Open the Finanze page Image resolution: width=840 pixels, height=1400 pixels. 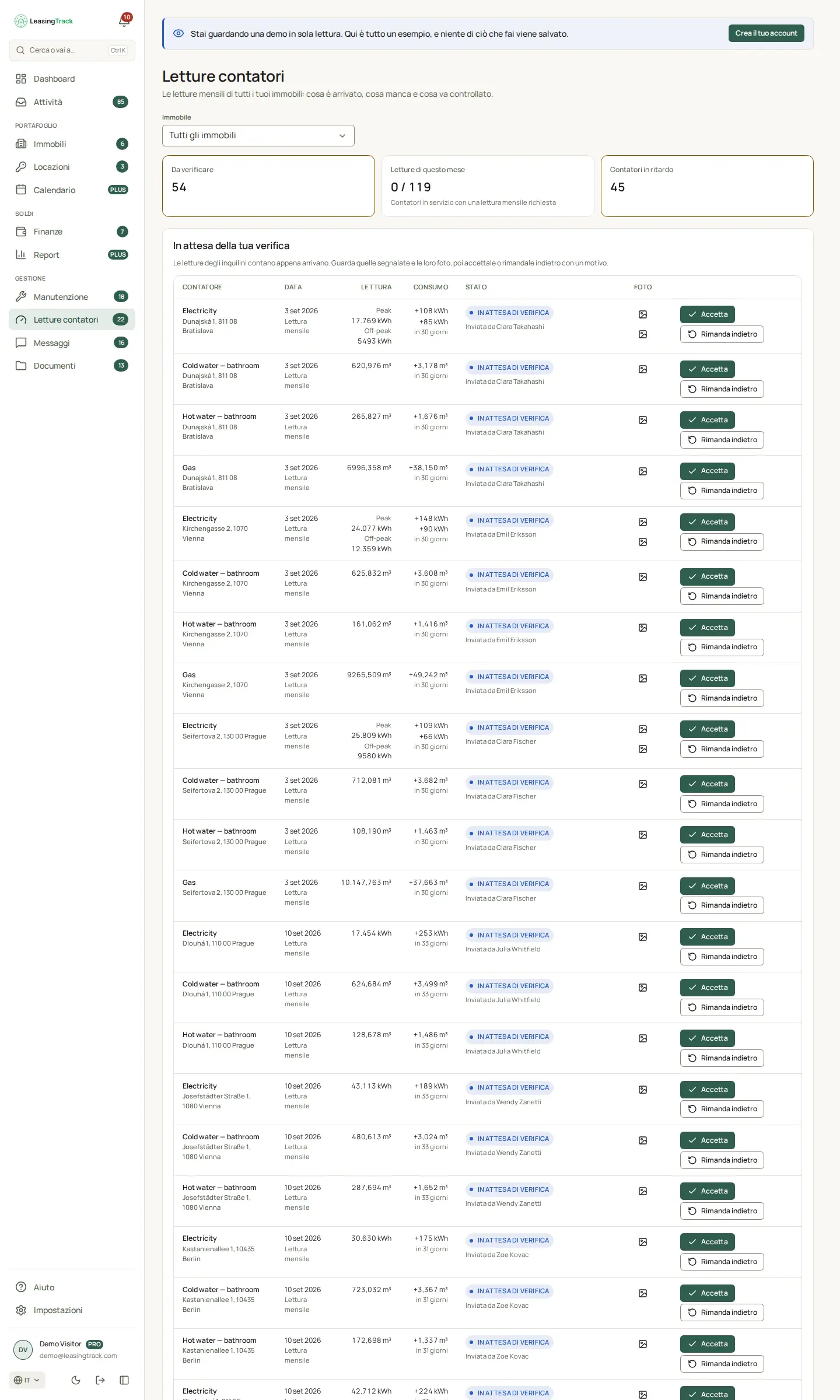click(x=72, y=232)
